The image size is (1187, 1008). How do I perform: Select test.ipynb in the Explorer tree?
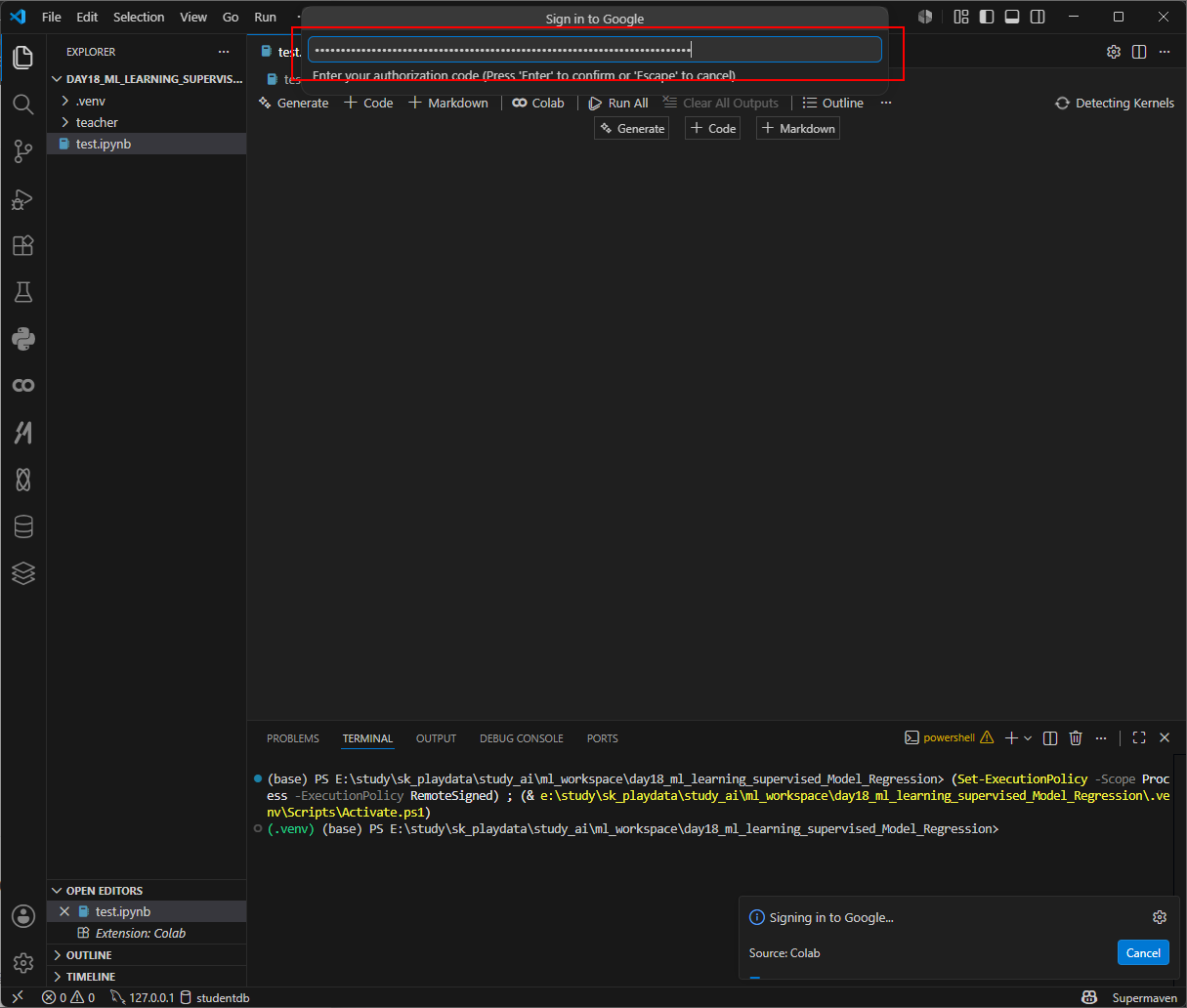tap(147, 144)
